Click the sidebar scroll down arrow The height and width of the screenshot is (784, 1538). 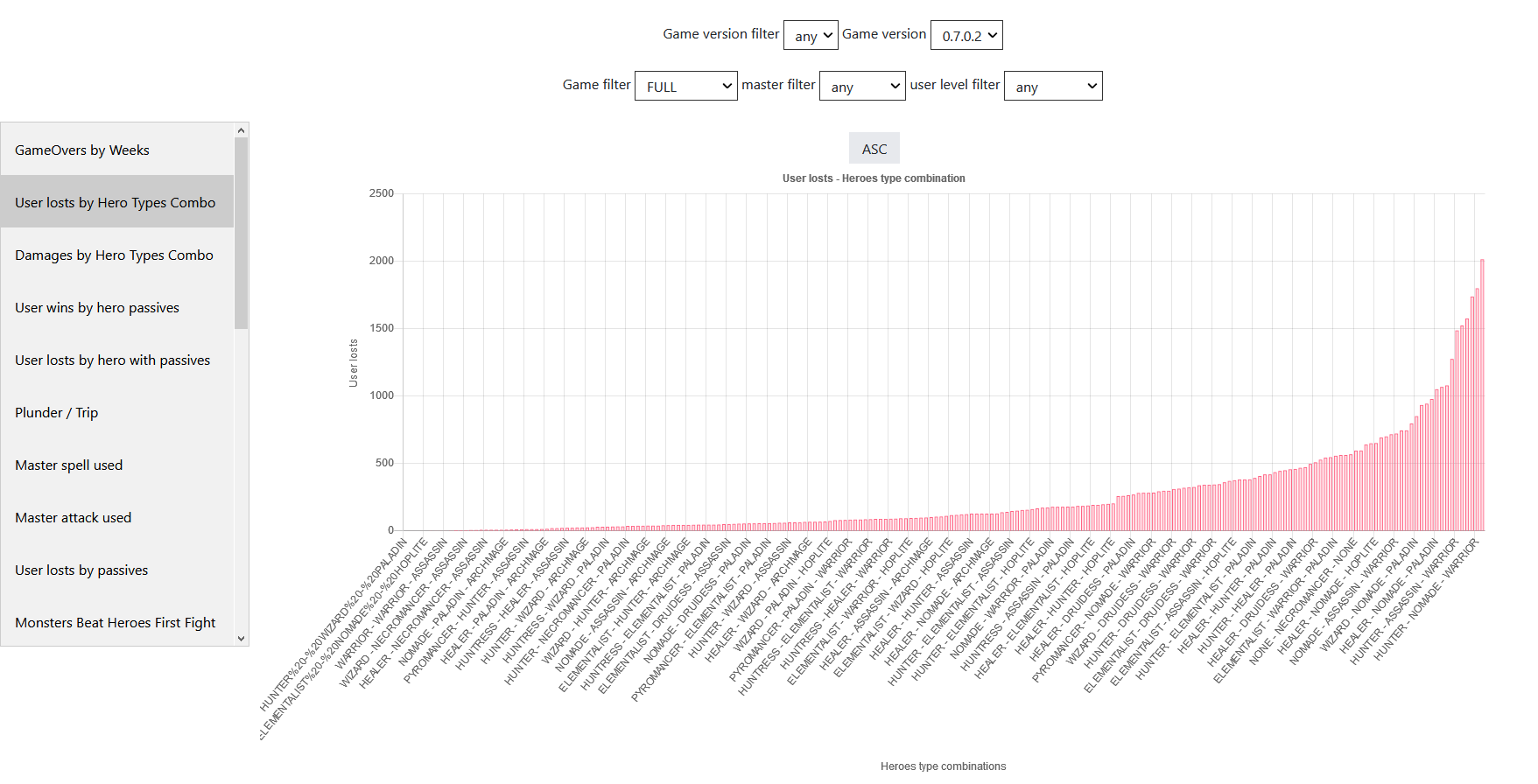click(242, 639)
